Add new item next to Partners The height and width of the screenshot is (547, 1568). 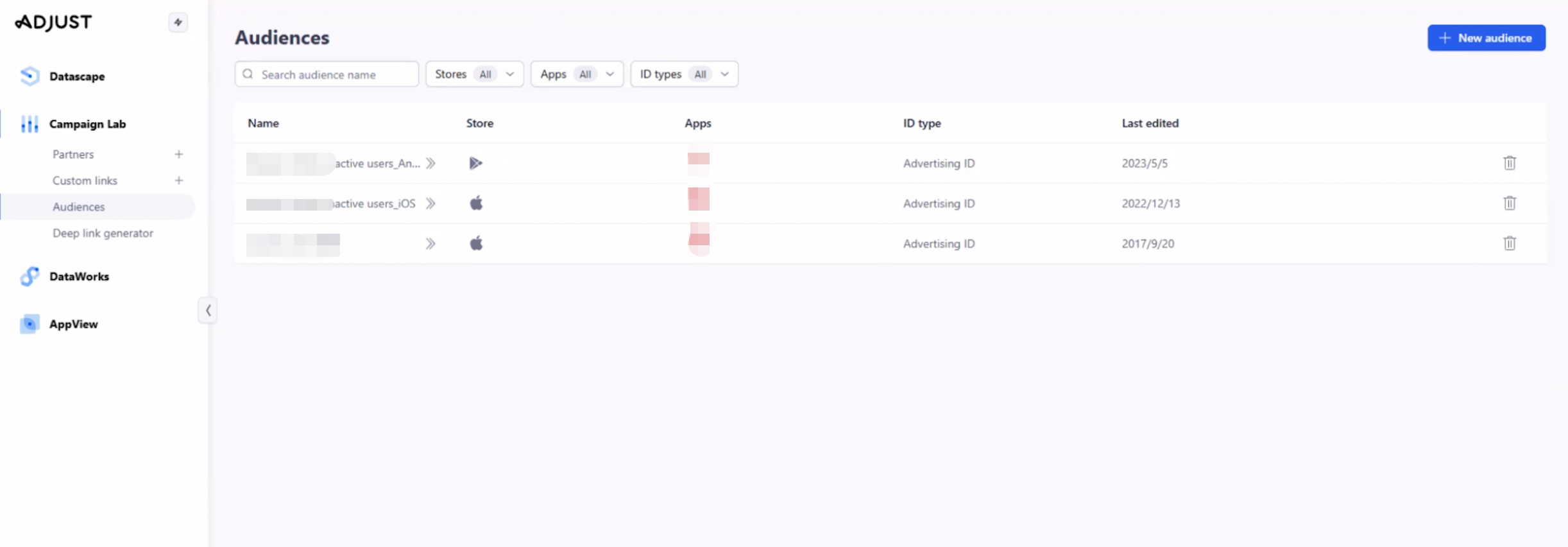[x=179, y=154]
